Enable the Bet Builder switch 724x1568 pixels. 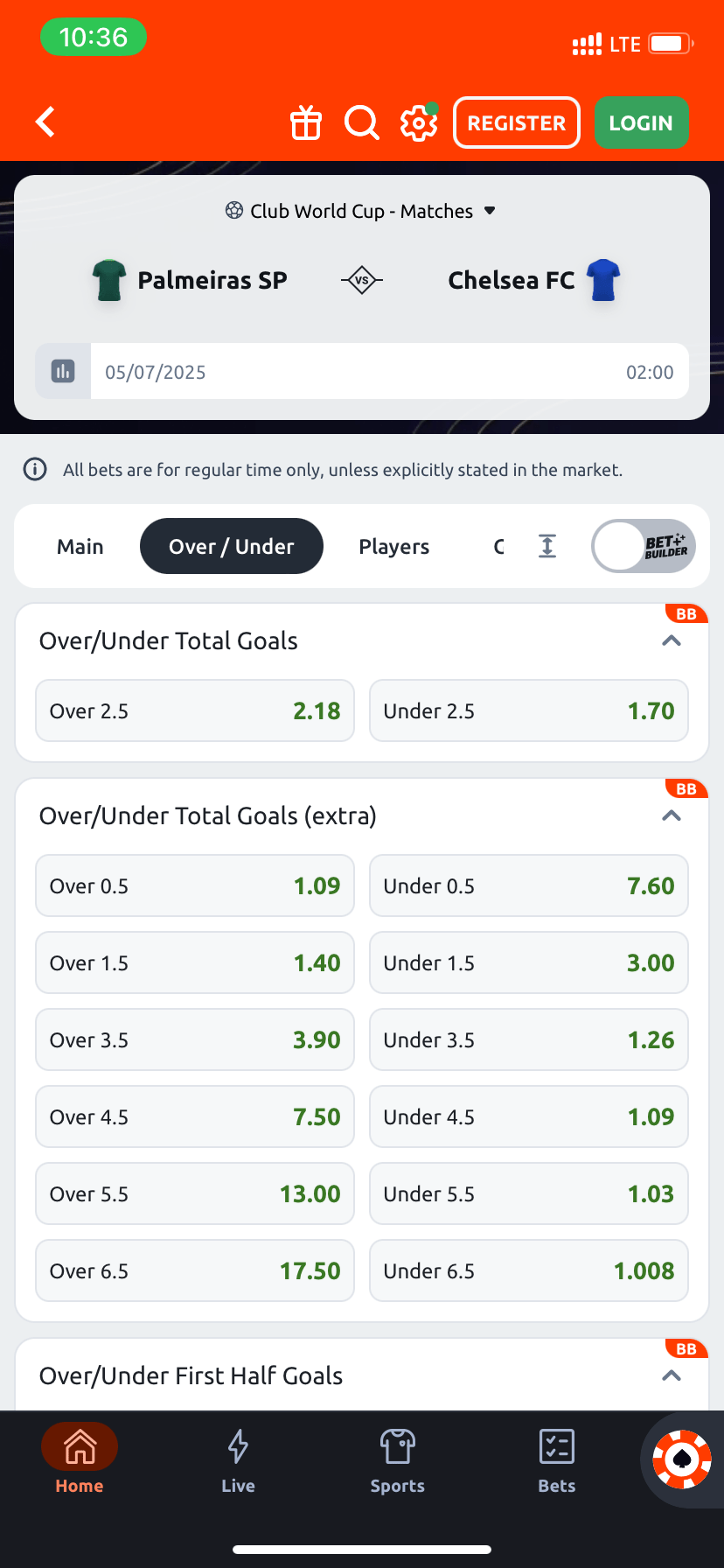pyautogui.click(x=643, y=546)
